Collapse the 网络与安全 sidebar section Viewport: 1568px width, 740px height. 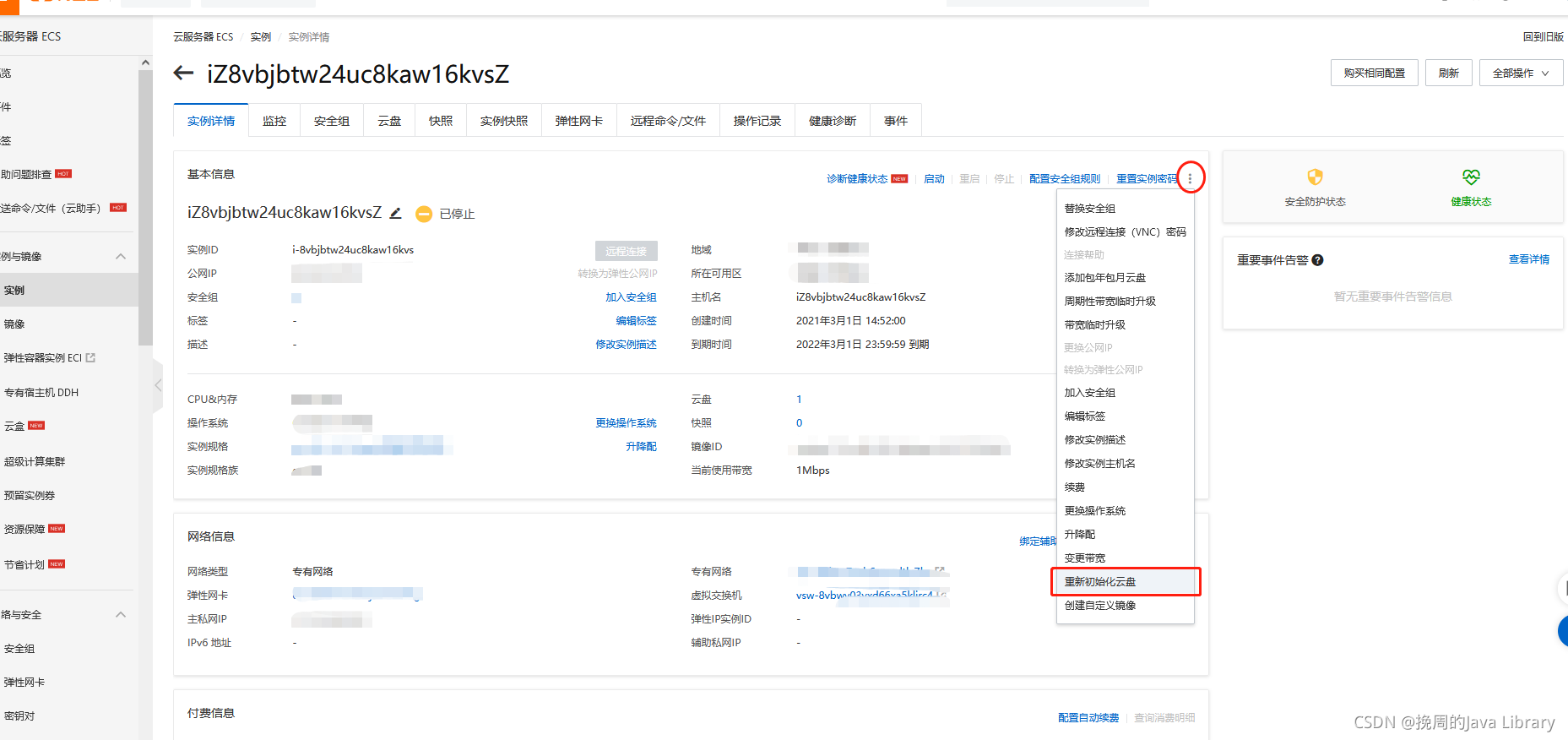click(x=121, y=615)
